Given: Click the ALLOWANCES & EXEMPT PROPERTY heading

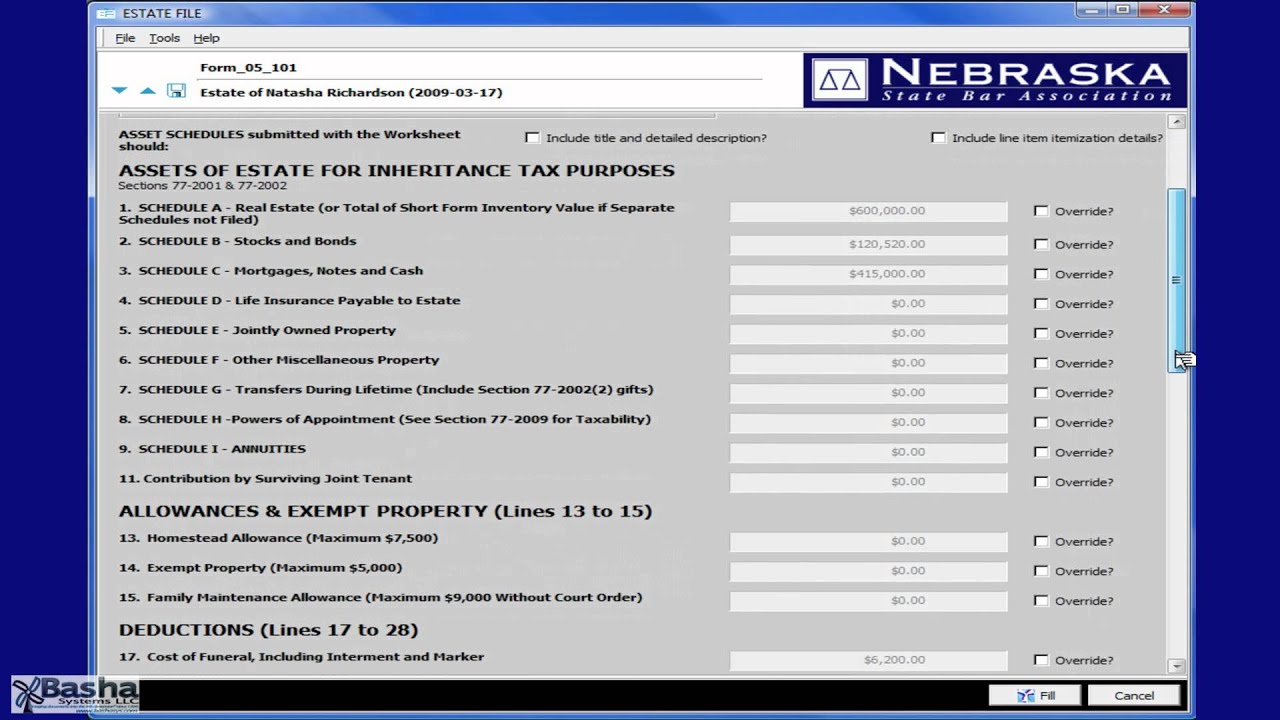Looking at the screenshot, I should (385, 511).
